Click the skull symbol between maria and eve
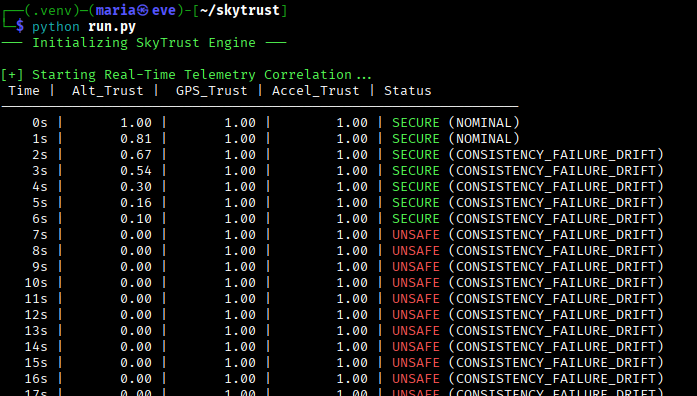Viewport: 697px width, 396px height. click(x=143, y=10)
